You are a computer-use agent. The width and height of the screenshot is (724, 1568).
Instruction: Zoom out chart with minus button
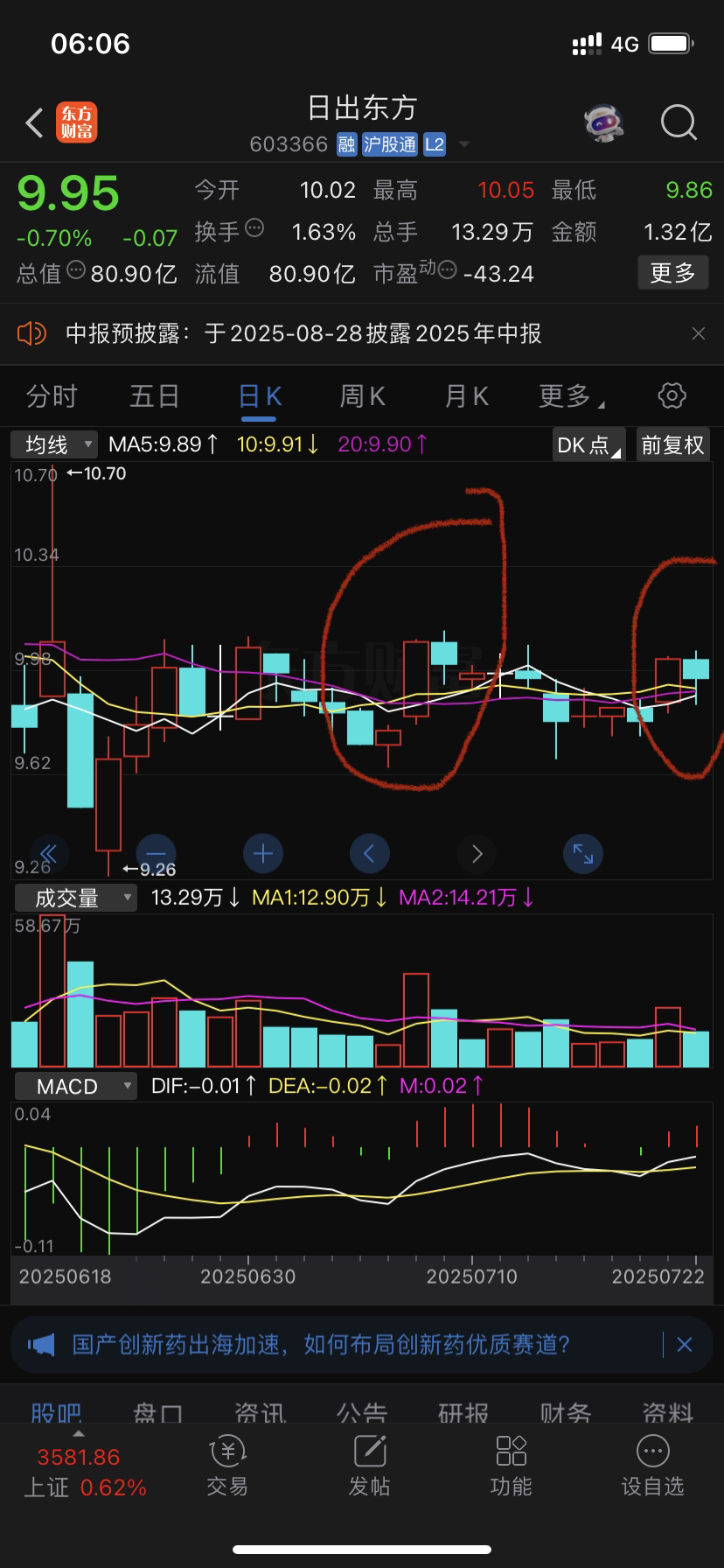[x=156, y=853]
